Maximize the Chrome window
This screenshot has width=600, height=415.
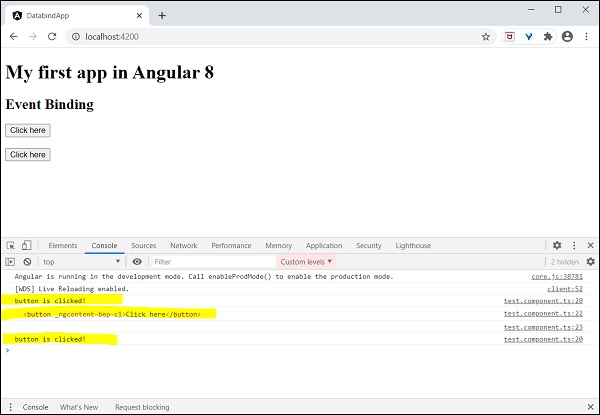[558, 10]
